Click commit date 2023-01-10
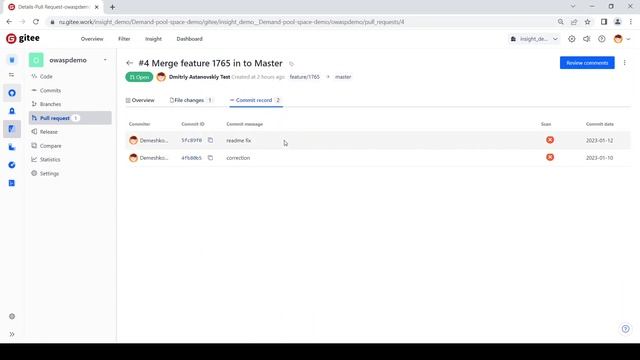This screenshot has height=360, width=640. tap(599, 158)
